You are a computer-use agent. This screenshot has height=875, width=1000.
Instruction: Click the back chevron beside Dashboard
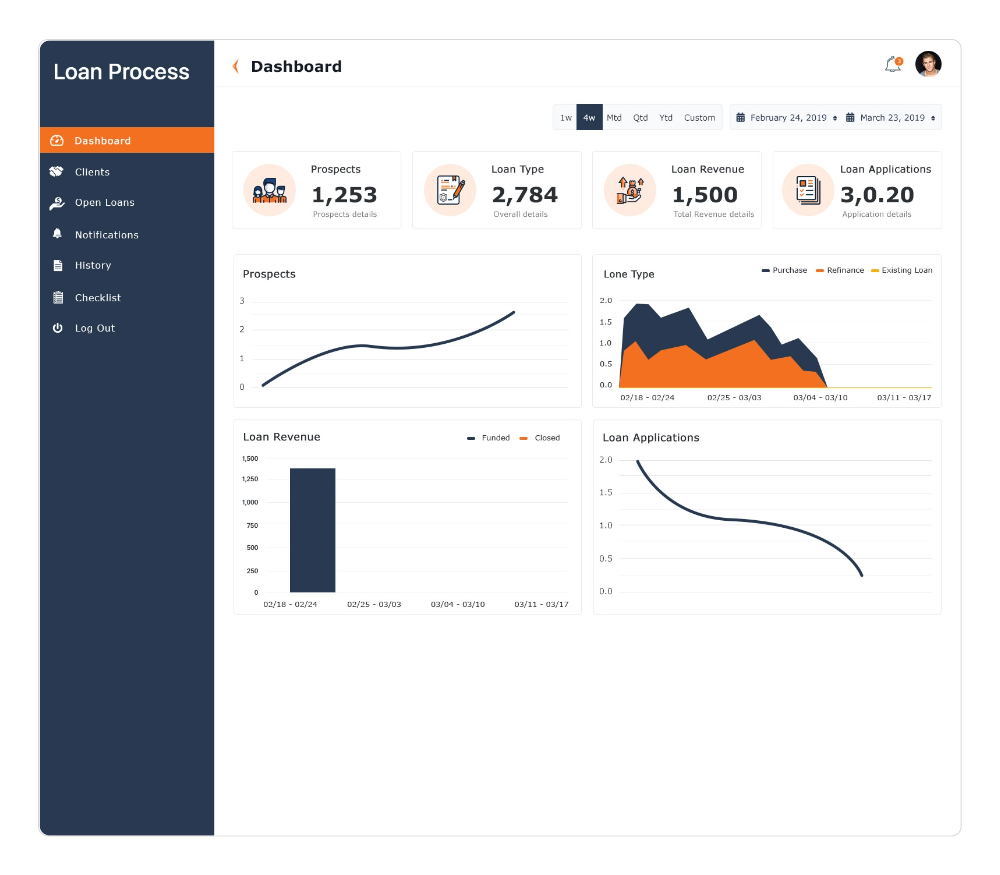(236, 67)
